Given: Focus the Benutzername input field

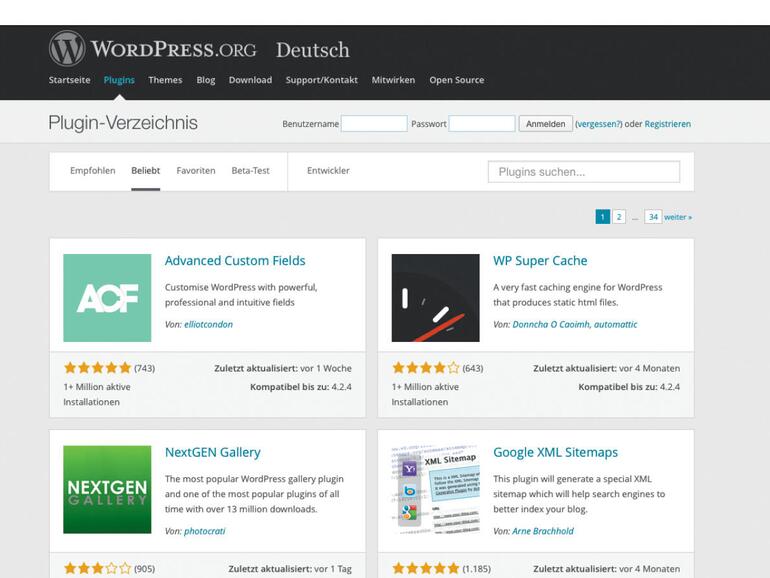Looking at the screenshot, I should point(374,124).
